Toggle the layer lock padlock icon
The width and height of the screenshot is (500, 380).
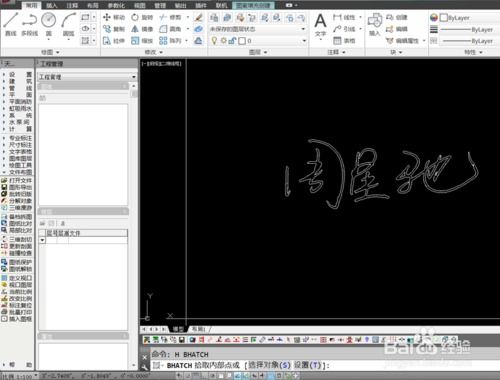pos(232,41)
